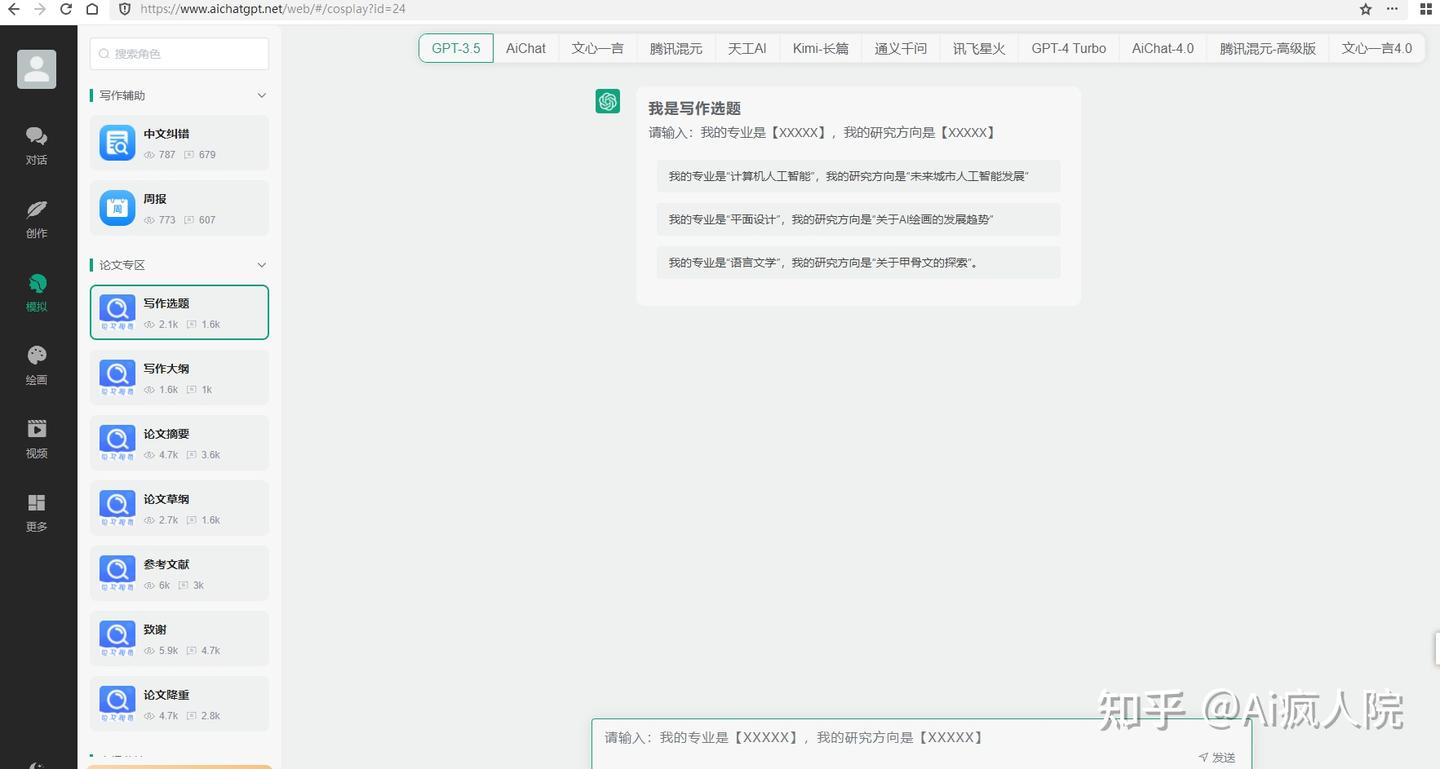Viewport: 1440px width, 769px height.
Task: Click the 论文摘要 title text
Action: click(x=166, y=434)
